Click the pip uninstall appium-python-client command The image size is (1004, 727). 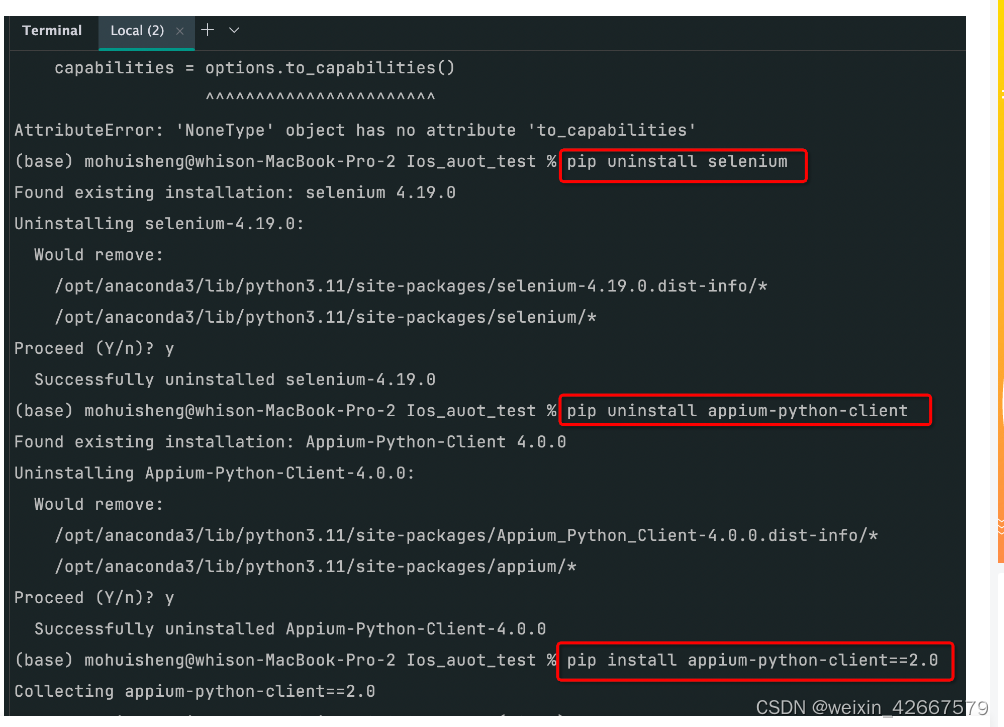coord(743,410)
